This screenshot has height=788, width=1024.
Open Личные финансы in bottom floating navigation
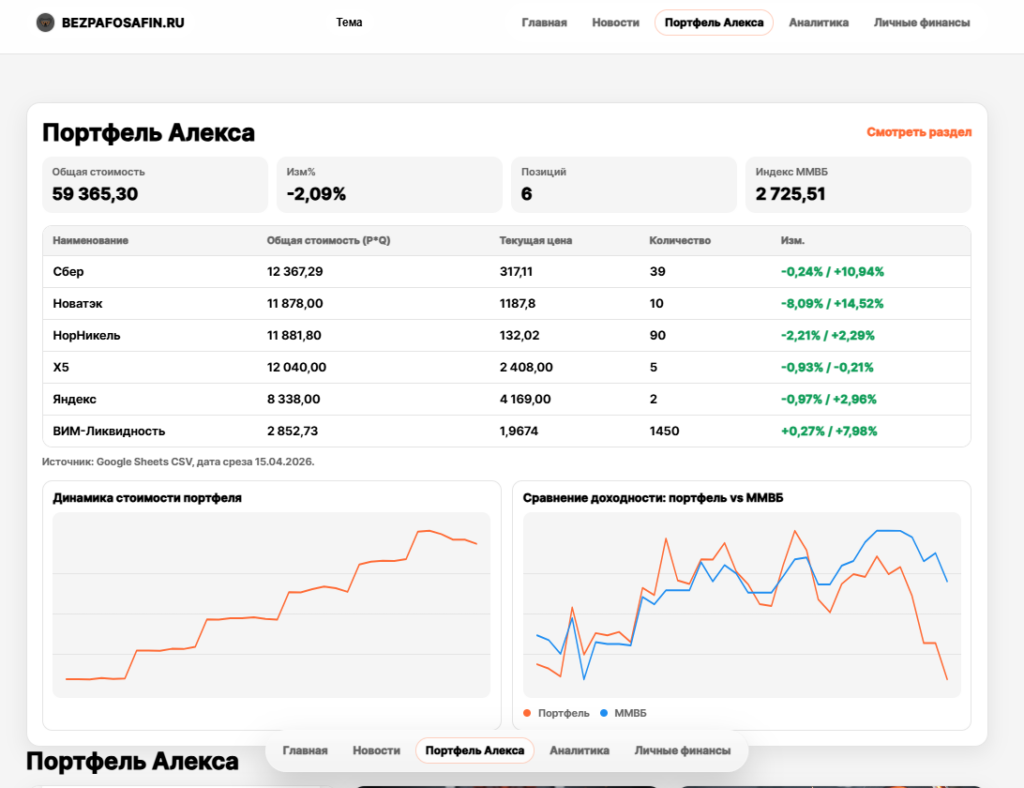682,751
